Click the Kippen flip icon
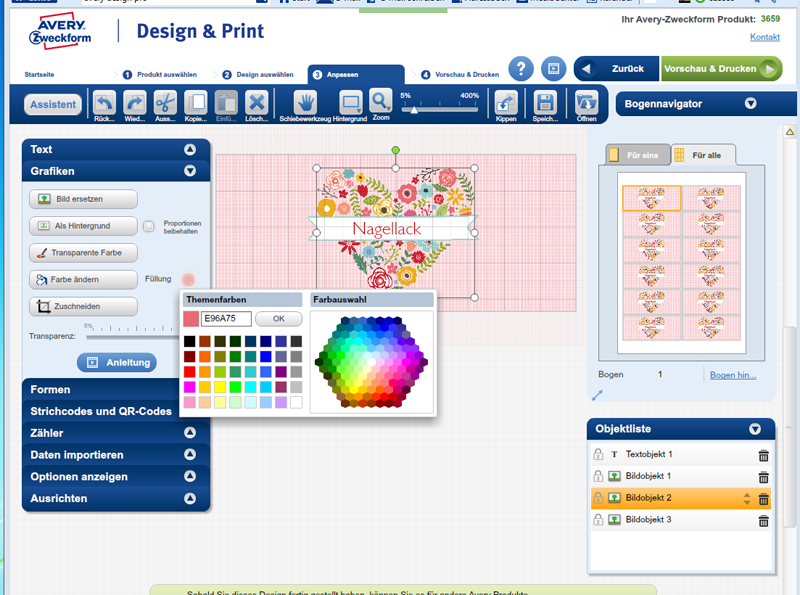Screen dimensions: 800x595 (x=506, y=102)
